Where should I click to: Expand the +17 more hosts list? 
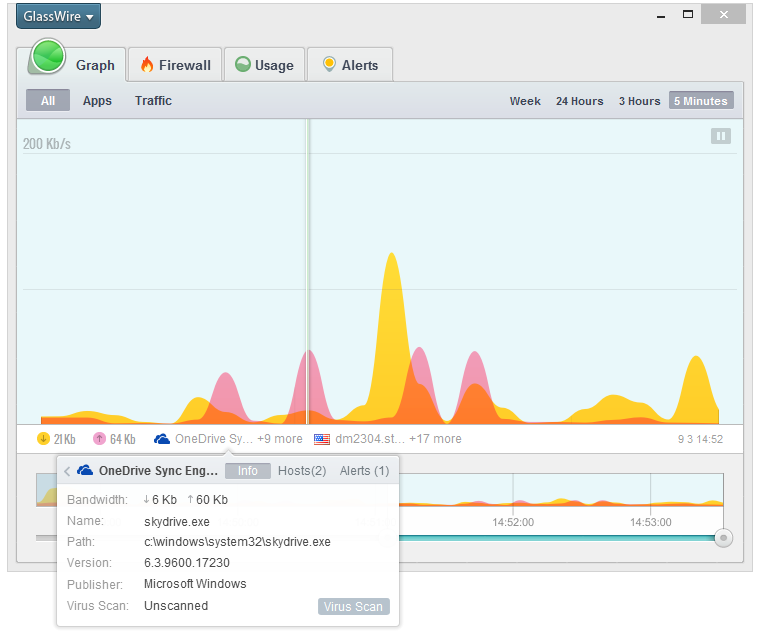tap(435, 439)
